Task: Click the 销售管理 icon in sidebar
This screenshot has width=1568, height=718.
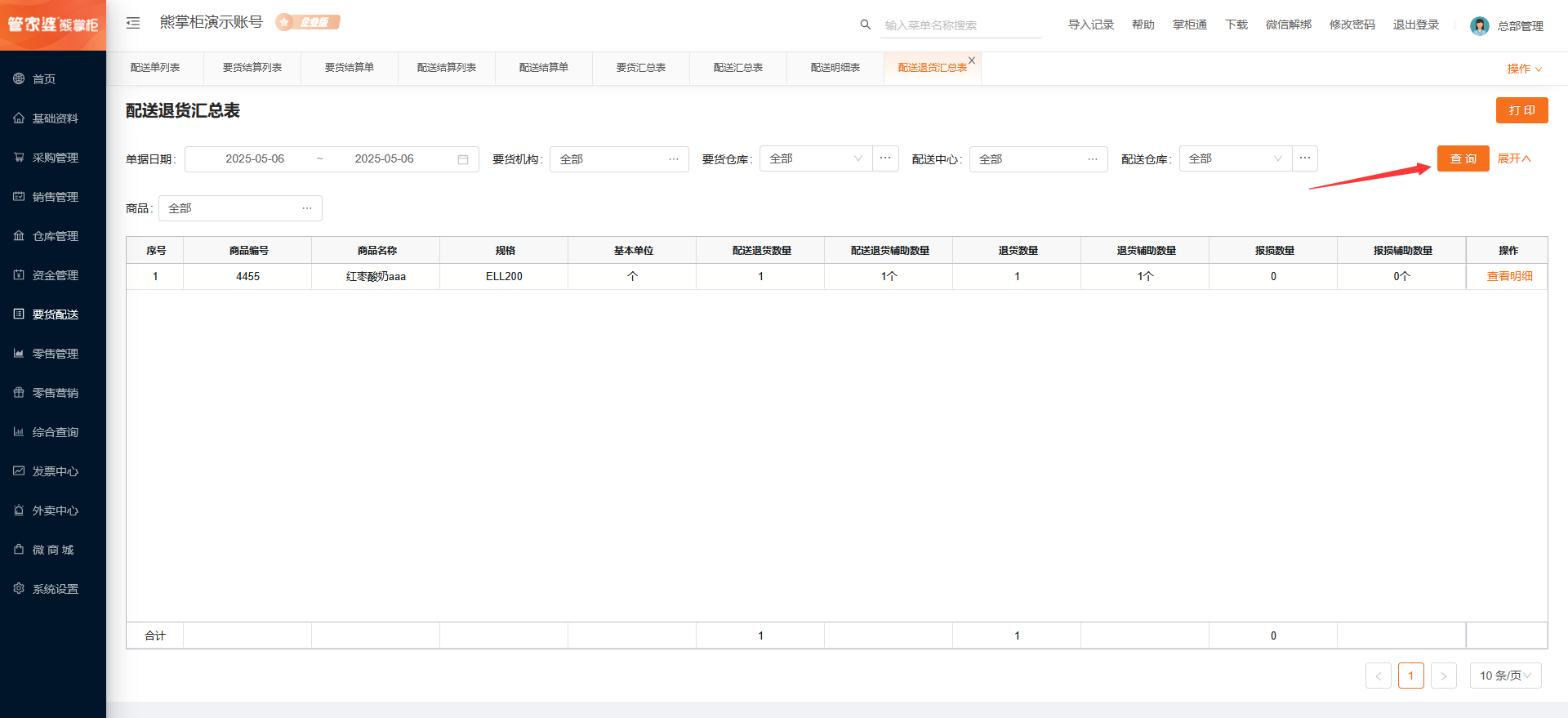Action: tap(19, 196)
